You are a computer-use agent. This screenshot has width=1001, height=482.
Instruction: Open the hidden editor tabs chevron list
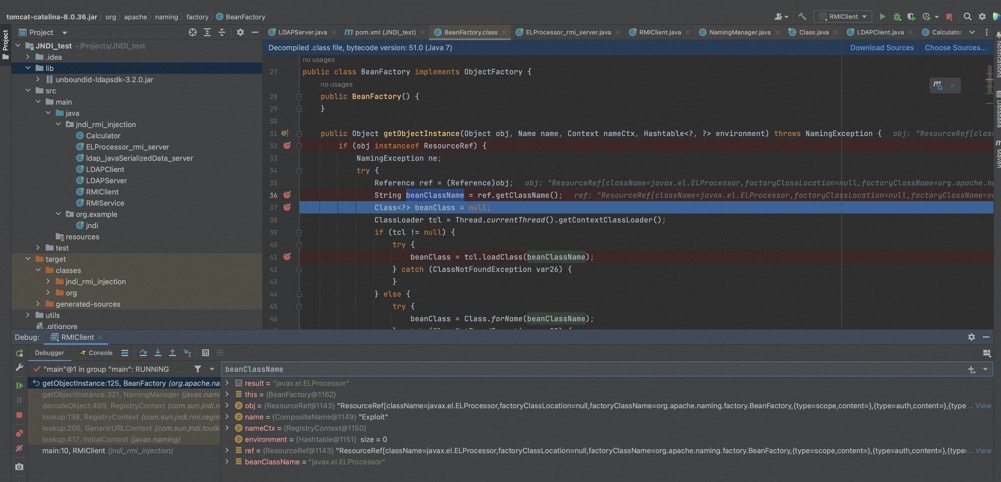point(972,32)
